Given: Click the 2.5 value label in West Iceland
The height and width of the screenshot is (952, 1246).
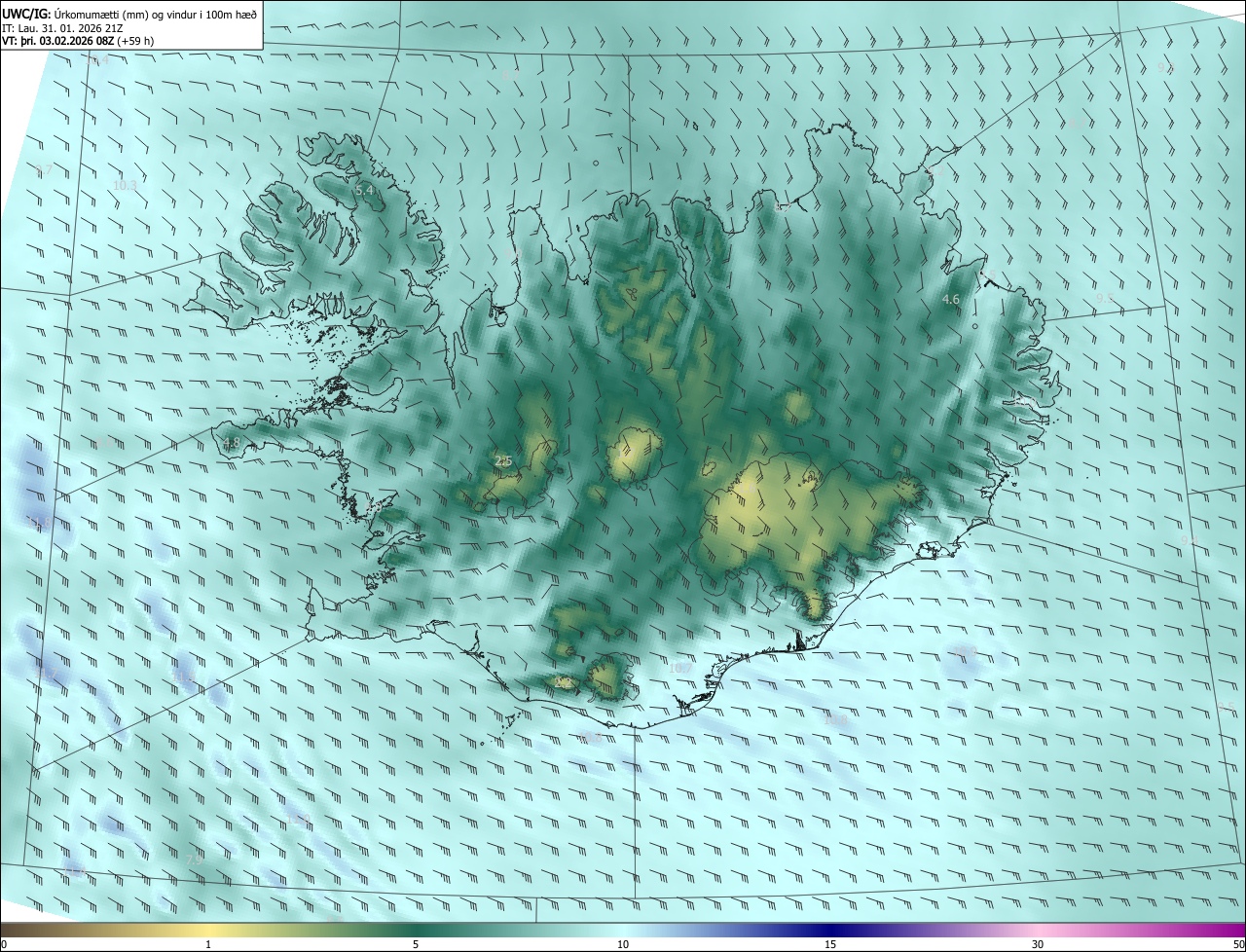Looking at the screenshot, I should pos(503,461).
